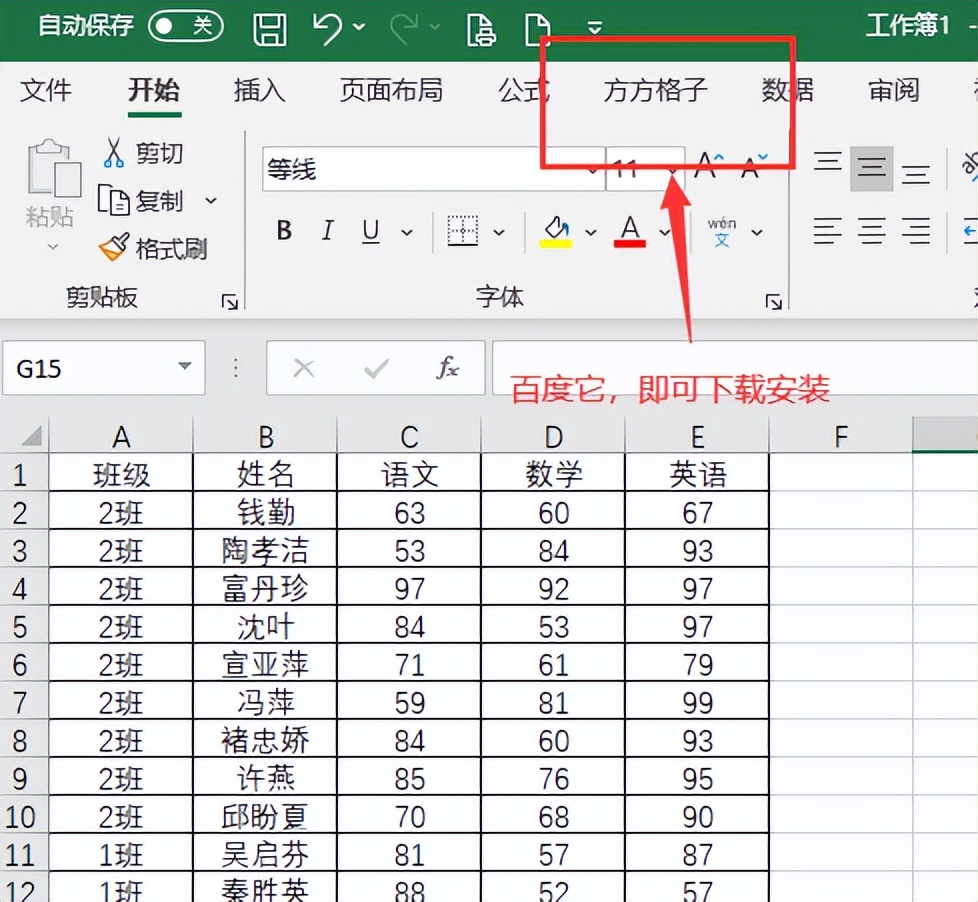Expand the Copy options dropdown arrow
Viewport: 978px width, 902px height.
(x=211, y=201)
